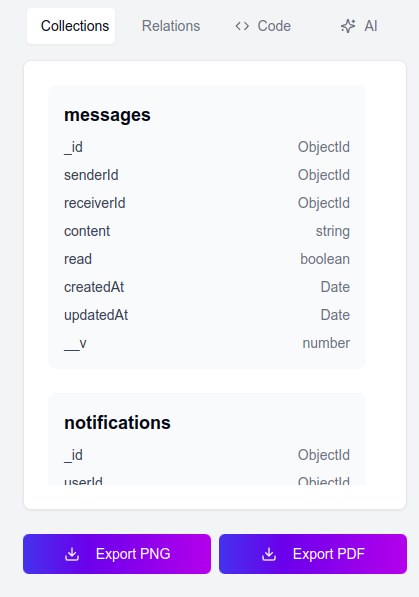Screen dimensions: 419x597
Task: Click the createdAt field in messages
Action: 207,287
